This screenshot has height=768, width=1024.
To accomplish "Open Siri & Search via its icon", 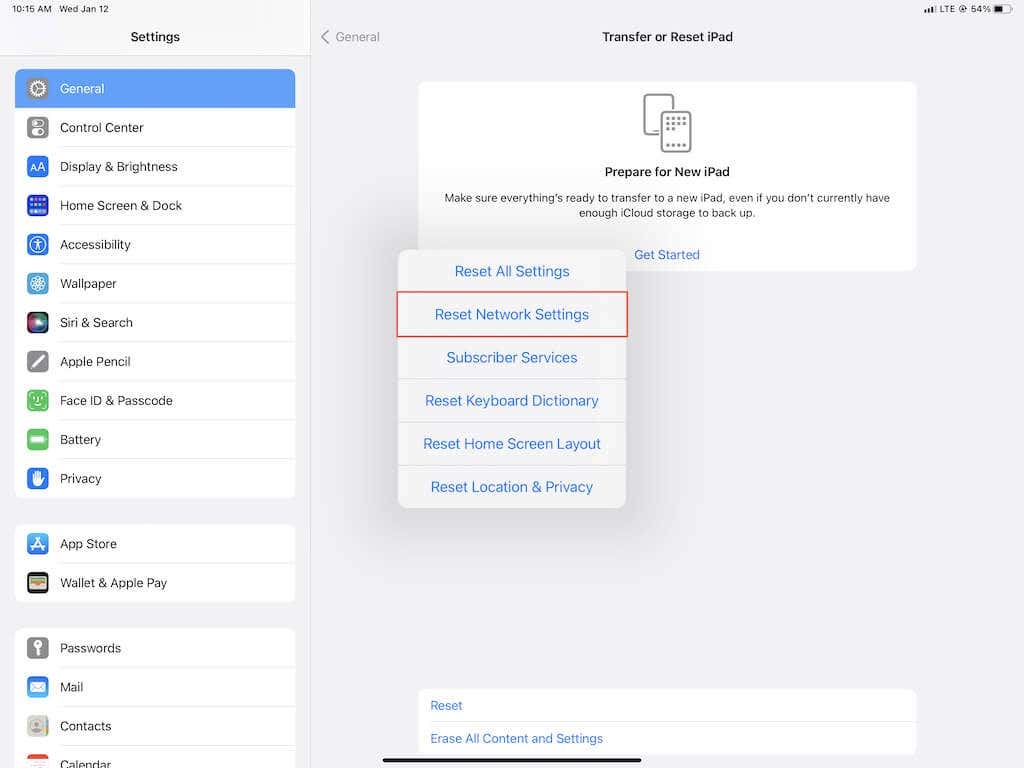I will 37,322.
